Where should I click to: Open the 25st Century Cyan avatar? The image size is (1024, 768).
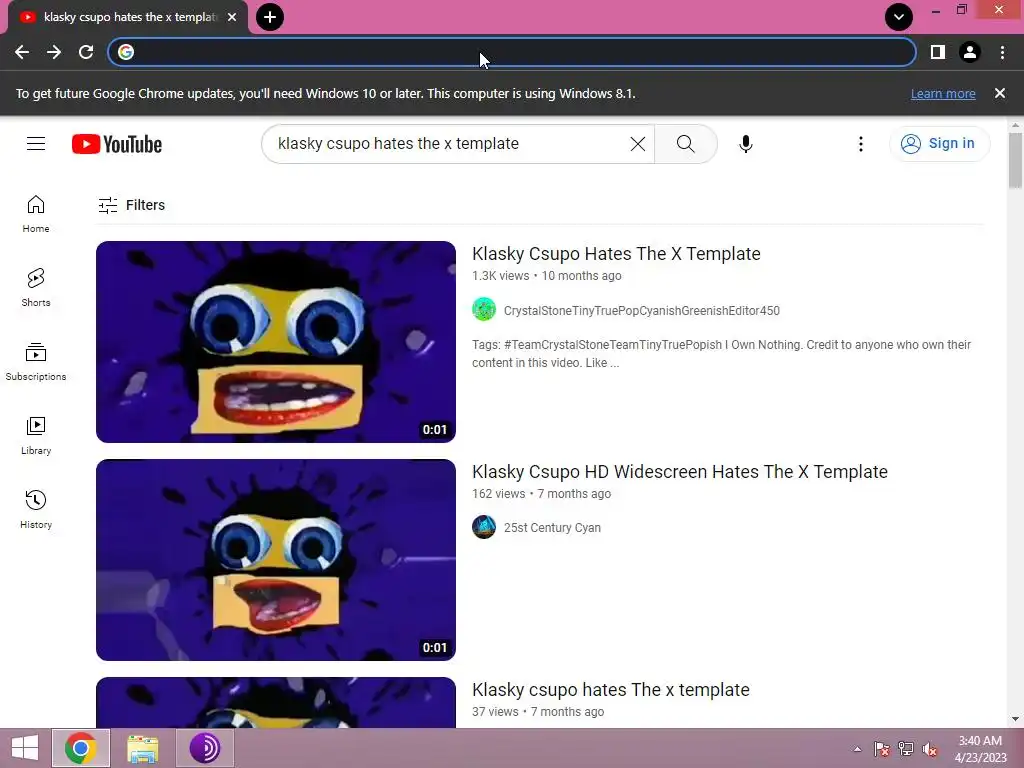484,527
